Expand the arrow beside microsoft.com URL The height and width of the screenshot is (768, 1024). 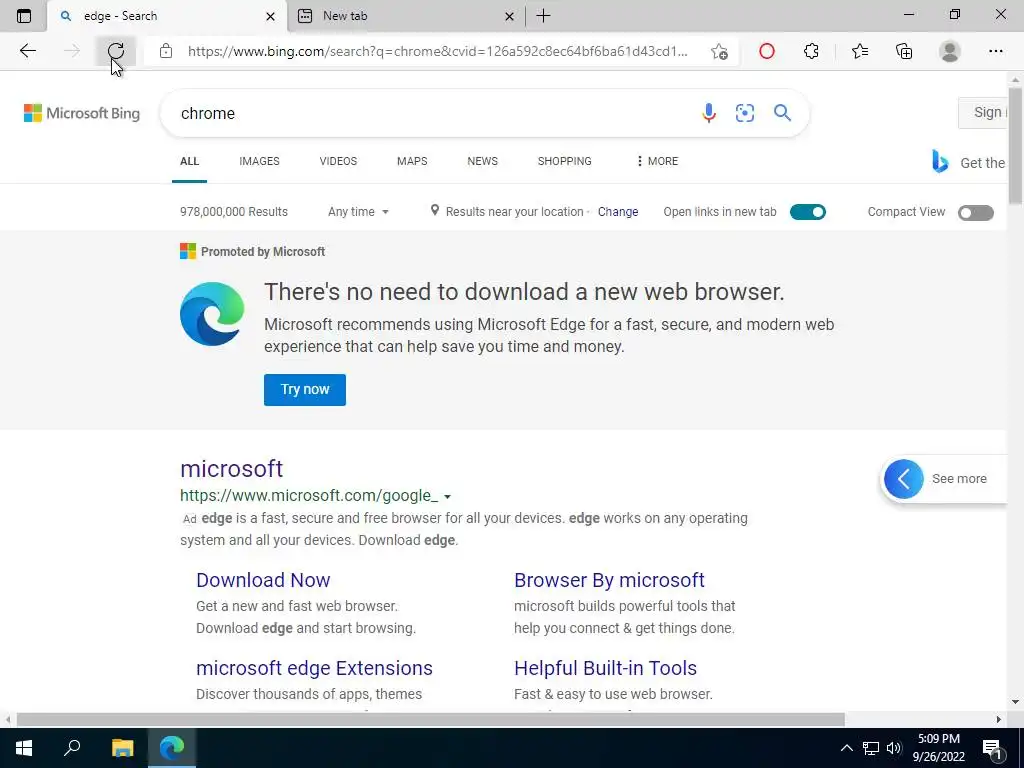447,497
